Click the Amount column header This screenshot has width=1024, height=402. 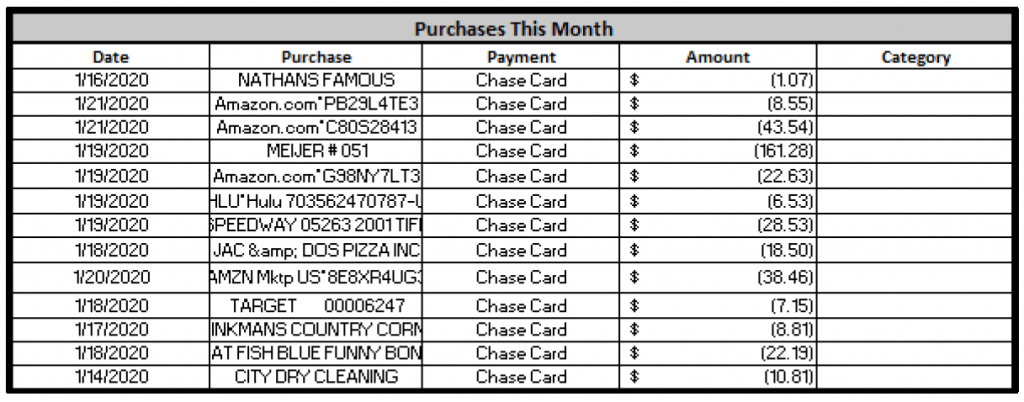tap(717, 57)
